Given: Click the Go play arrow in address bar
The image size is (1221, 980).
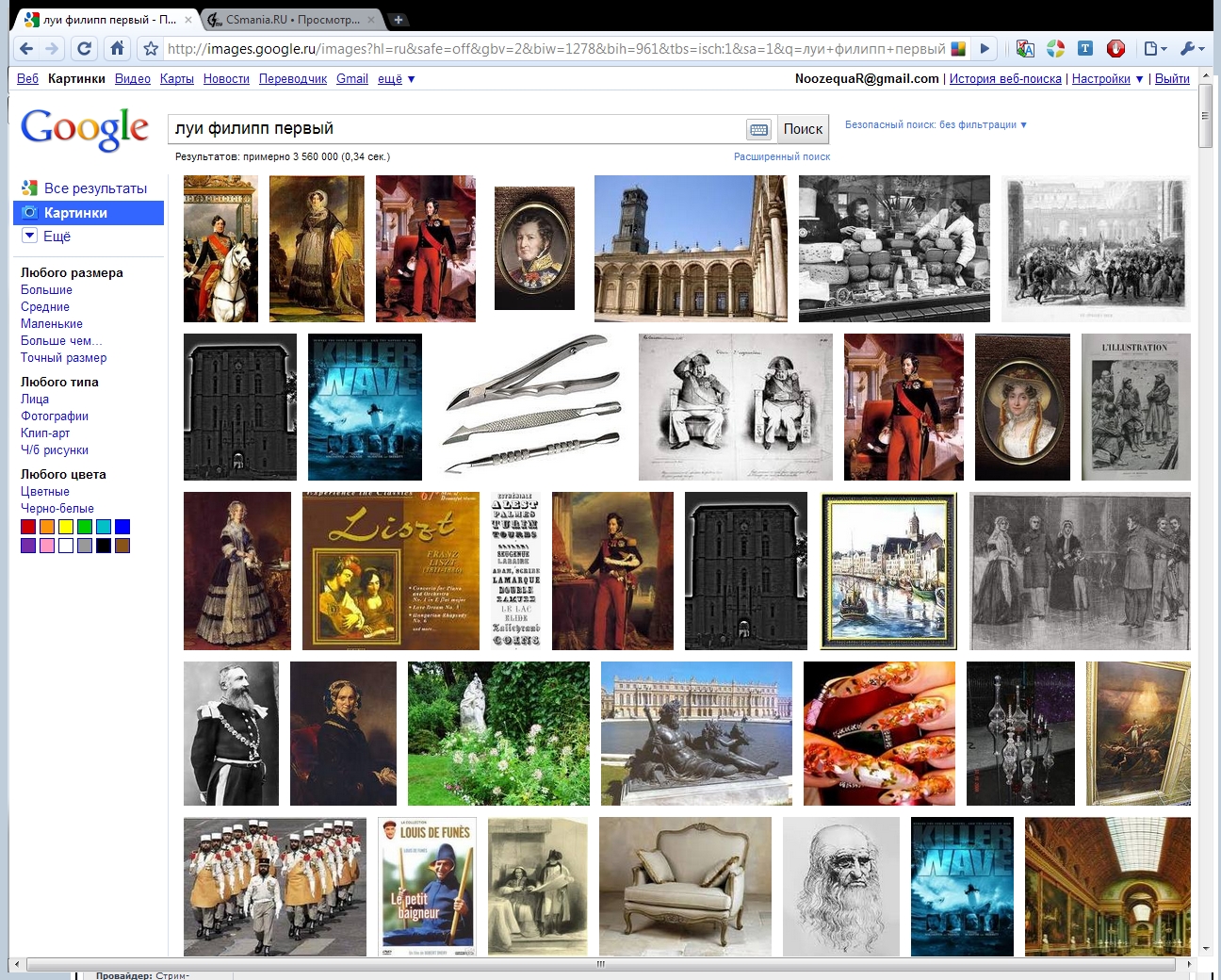Looking at the screenshot, I should tap(985, 49).
